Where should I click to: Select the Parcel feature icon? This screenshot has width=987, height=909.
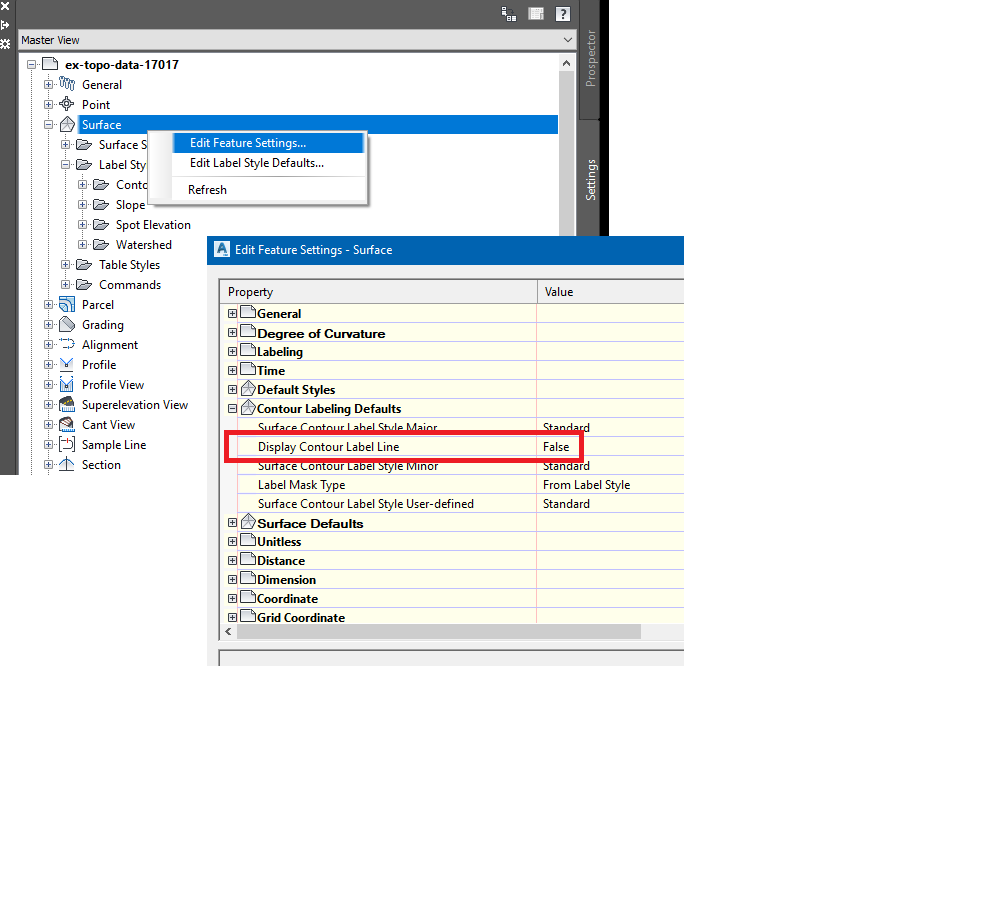66,304
